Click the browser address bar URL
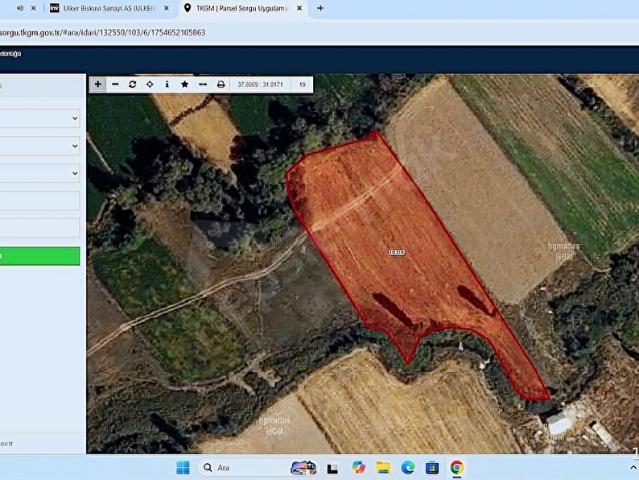This screenshot has height=480, width=639. point(102,33)
